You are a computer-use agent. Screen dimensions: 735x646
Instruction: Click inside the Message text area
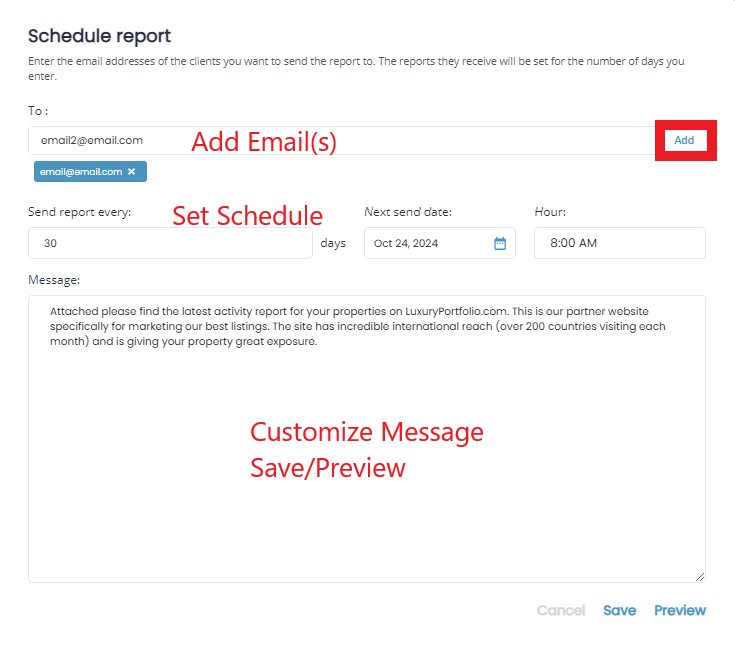(367, 439)
